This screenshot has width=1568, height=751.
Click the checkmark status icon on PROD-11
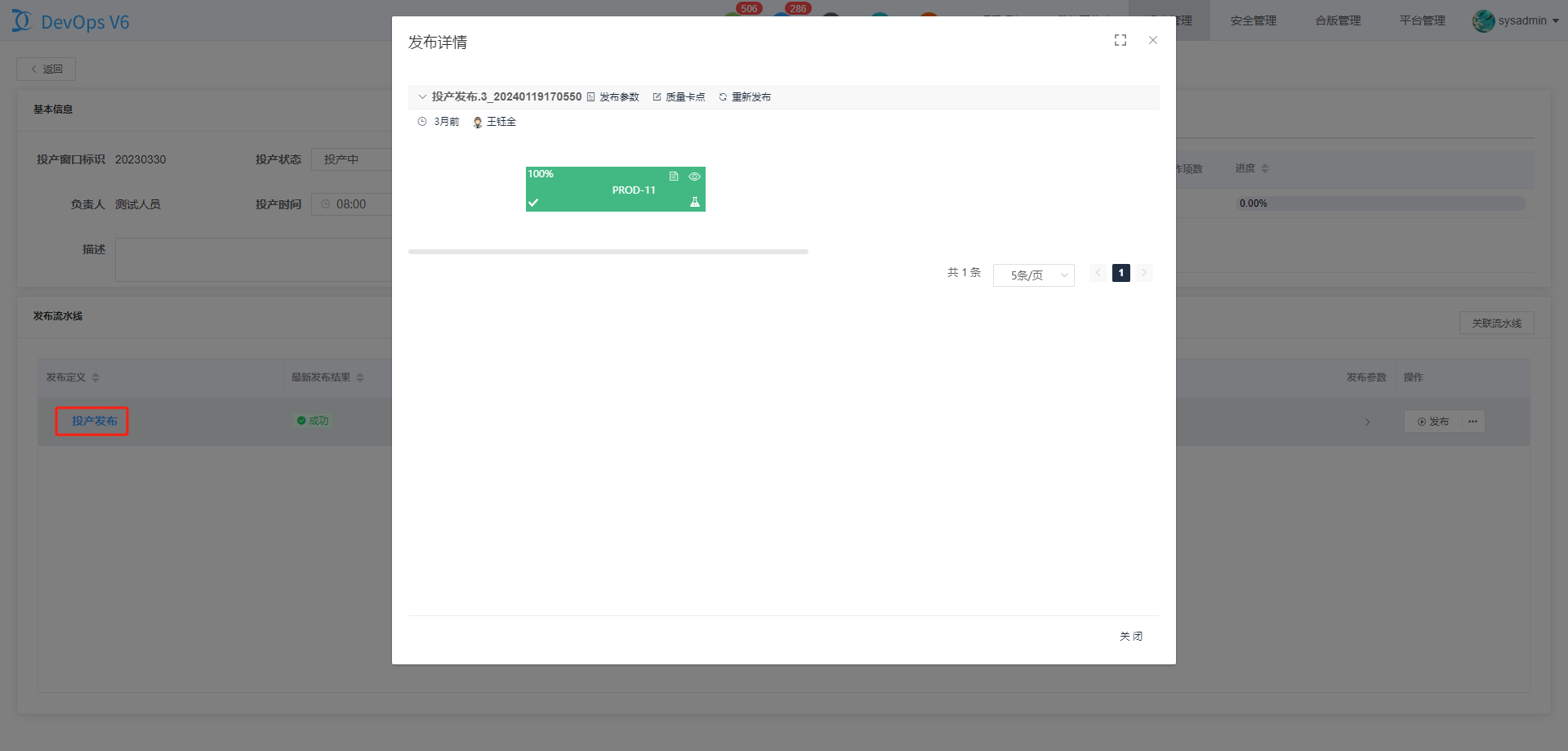click(533, 203)
